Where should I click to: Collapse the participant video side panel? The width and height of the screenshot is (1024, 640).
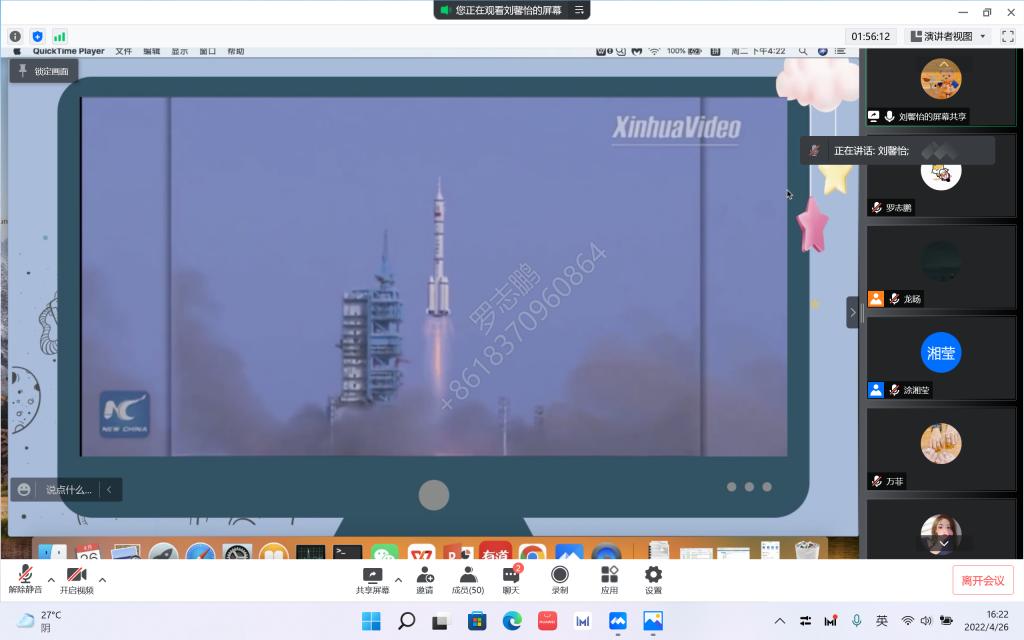[x=853, y=312]
